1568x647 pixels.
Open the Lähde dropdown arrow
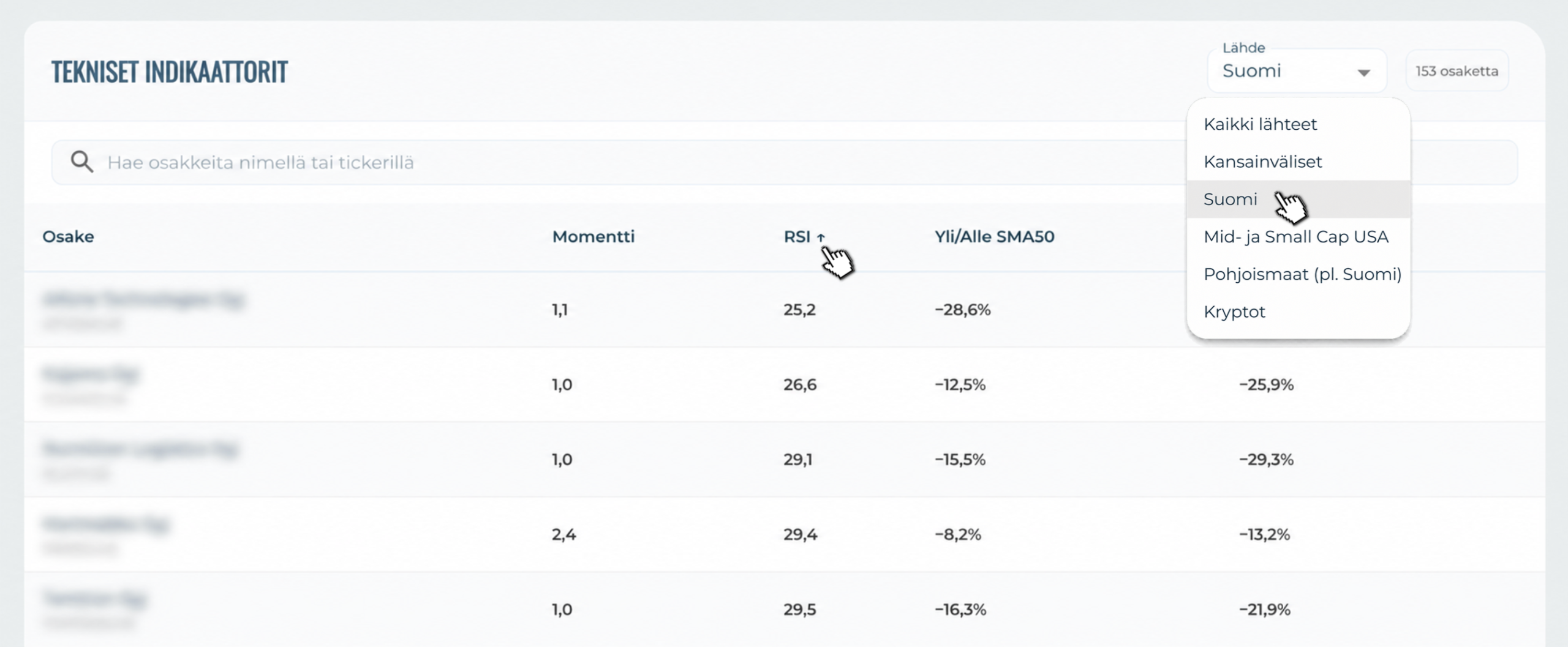click(1363, 73)
